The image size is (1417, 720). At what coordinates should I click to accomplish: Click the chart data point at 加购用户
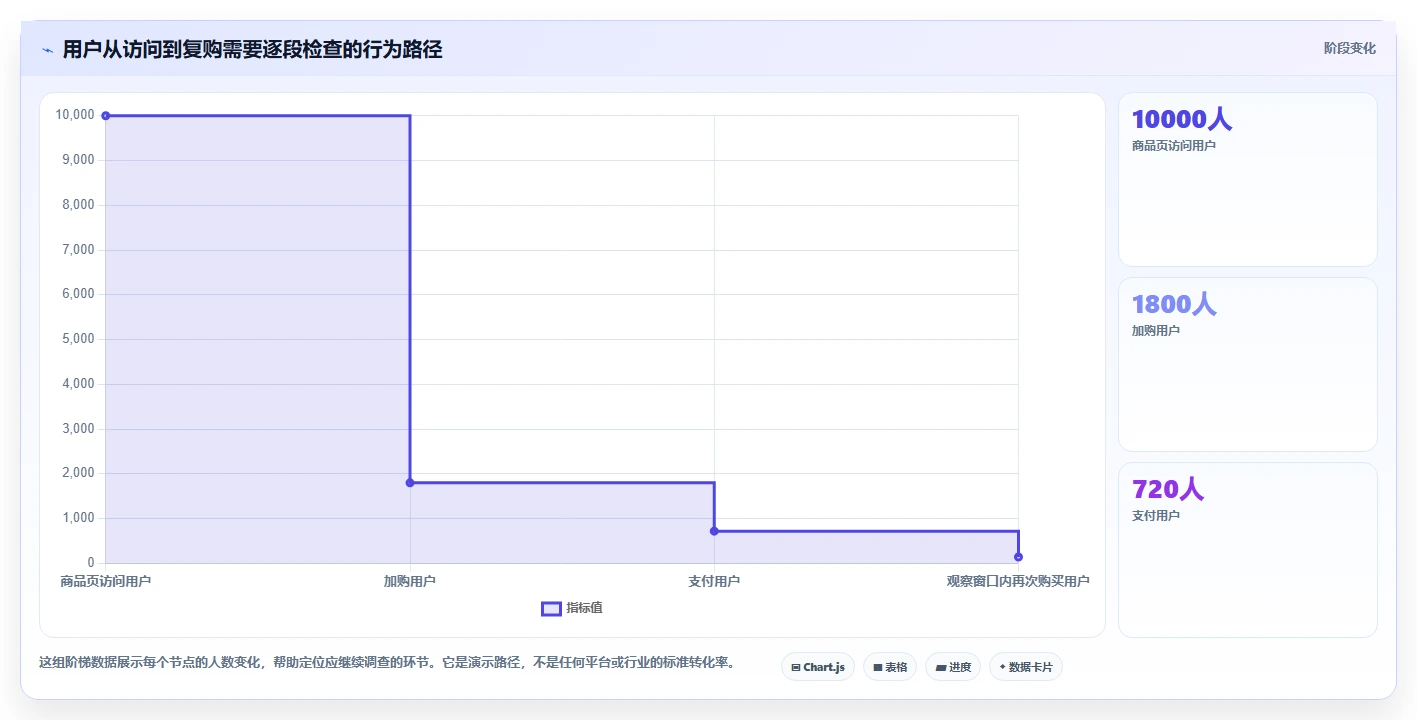[410, 483]
